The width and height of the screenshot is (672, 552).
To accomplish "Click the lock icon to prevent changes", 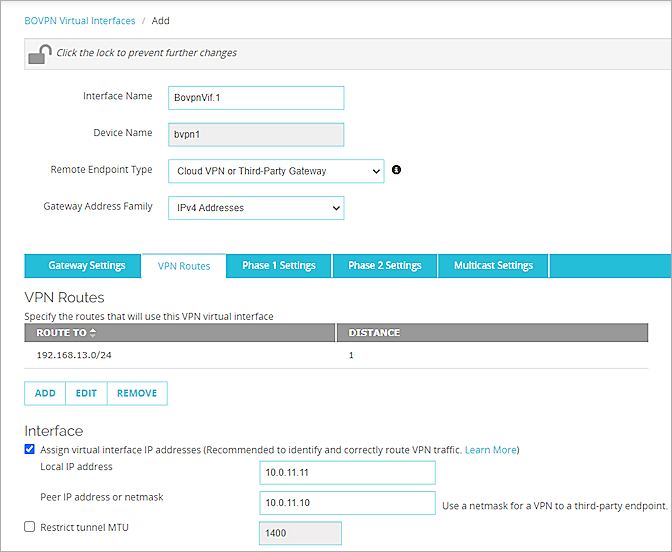I will [x=39, y=54].
